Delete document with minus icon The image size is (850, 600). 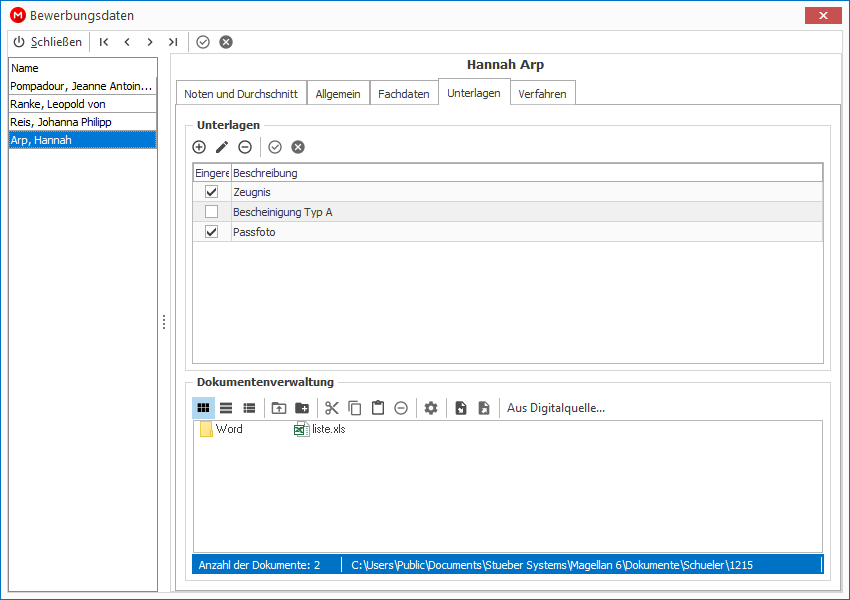click(x=401, y=408)
